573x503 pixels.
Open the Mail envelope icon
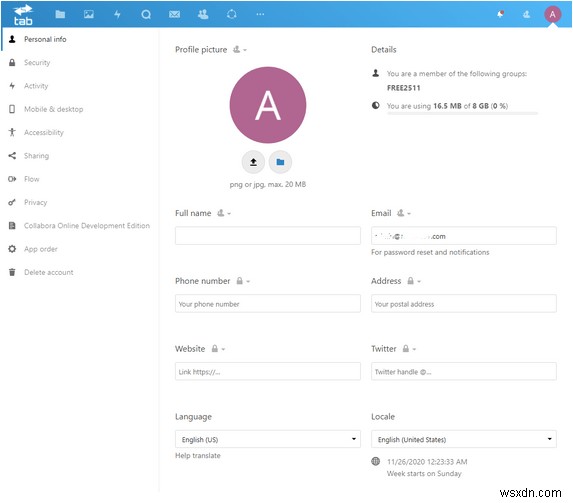click(174, 14)
